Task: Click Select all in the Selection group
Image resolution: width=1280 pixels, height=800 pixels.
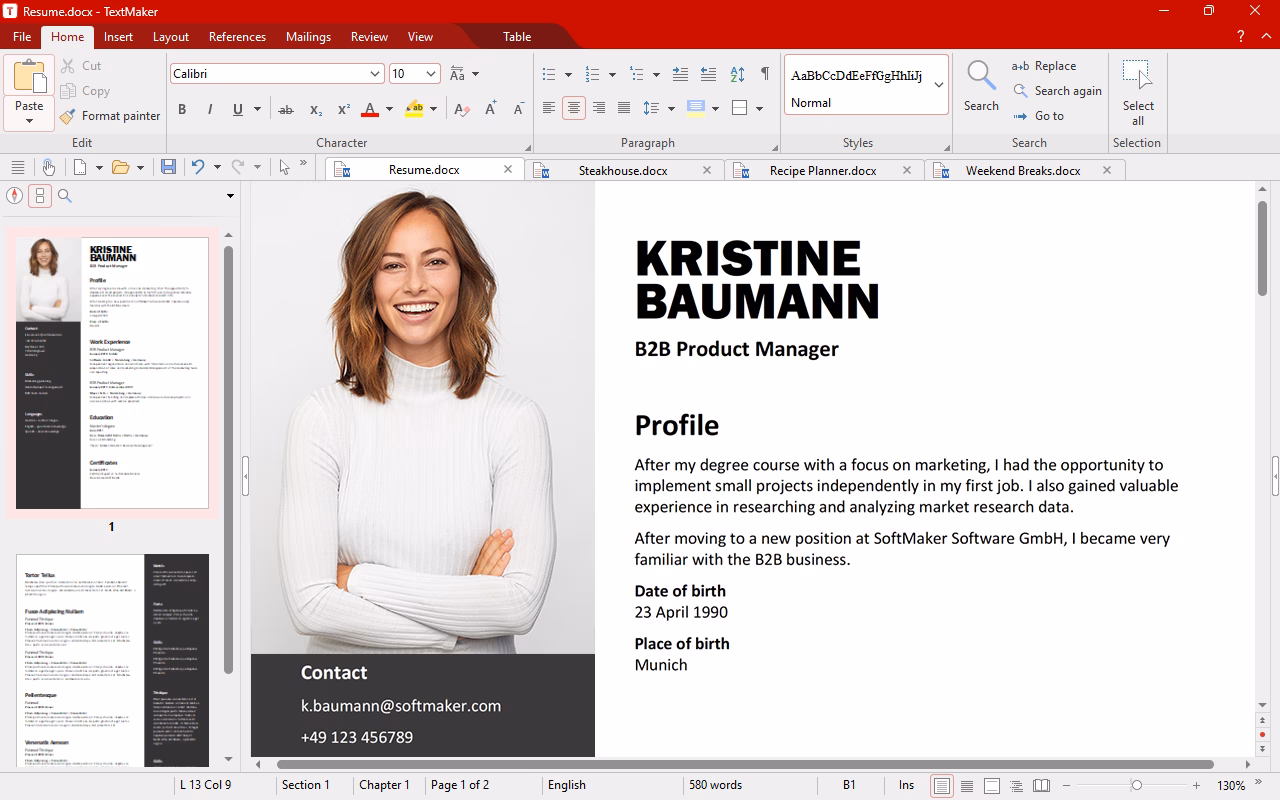Action: pyautogui.click(x=1138, y=90)
